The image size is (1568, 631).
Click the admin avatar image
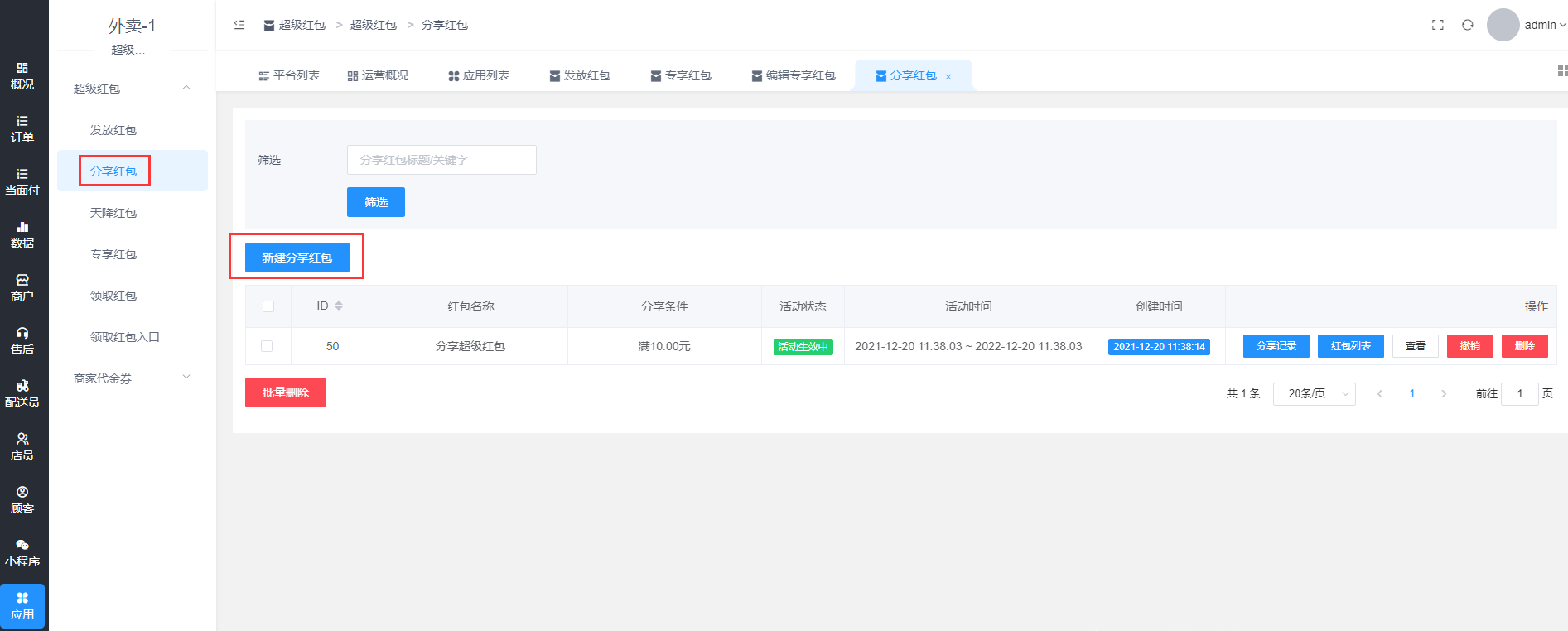[1503, 25]
